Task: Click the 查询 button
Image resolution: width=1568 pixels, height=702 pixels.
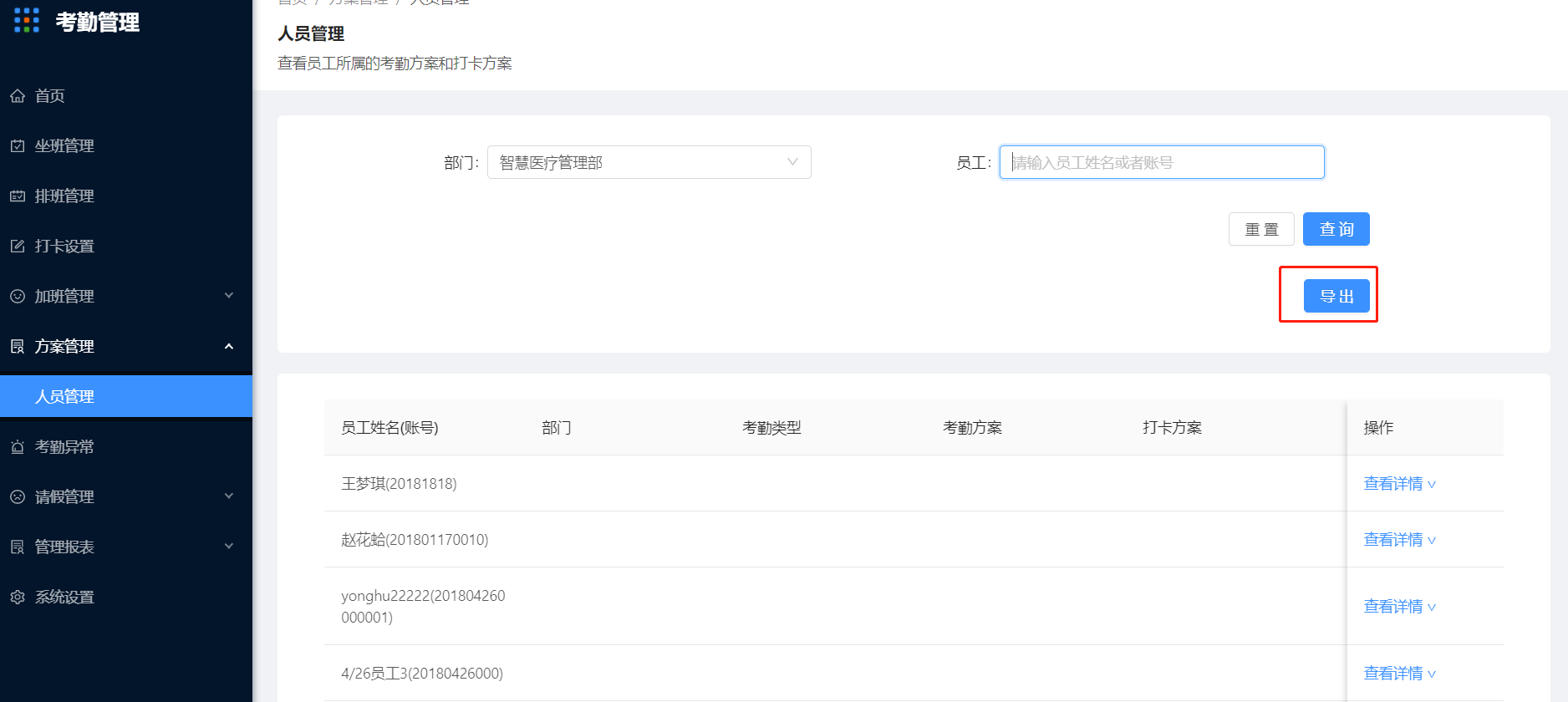Action: pos(1336,229)
